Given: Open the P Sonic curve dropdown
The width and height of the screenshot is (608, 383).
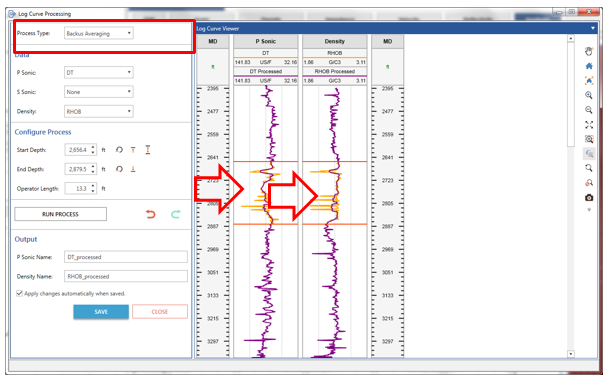Looking at the screenshot, I should tap(98, 72).
